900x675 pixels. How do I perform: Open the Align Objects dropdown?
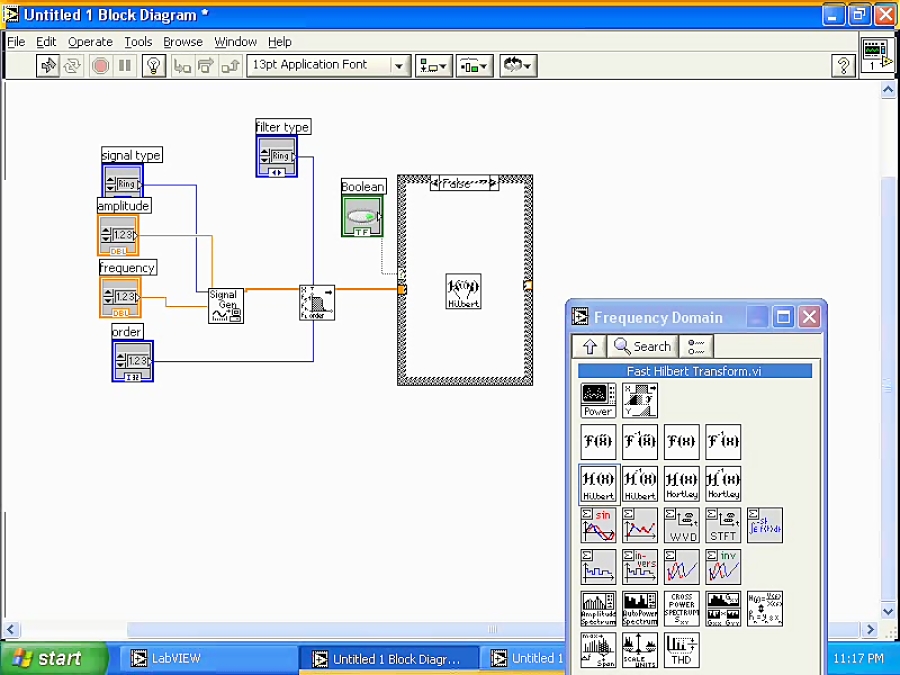[x=433, y=65]
